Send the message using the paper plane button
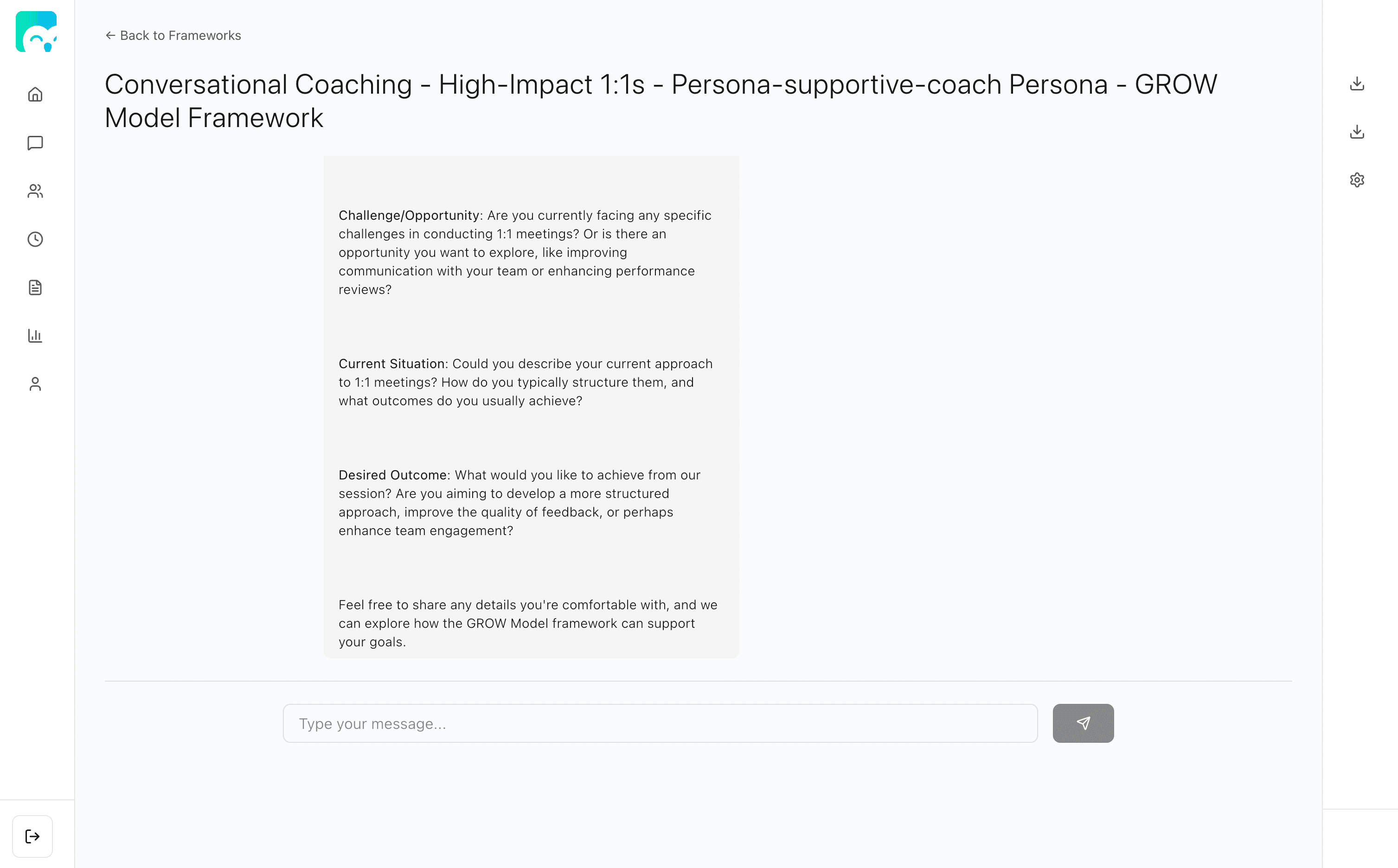Viewport: 1398px width, 868px height. click(1082, 723)
